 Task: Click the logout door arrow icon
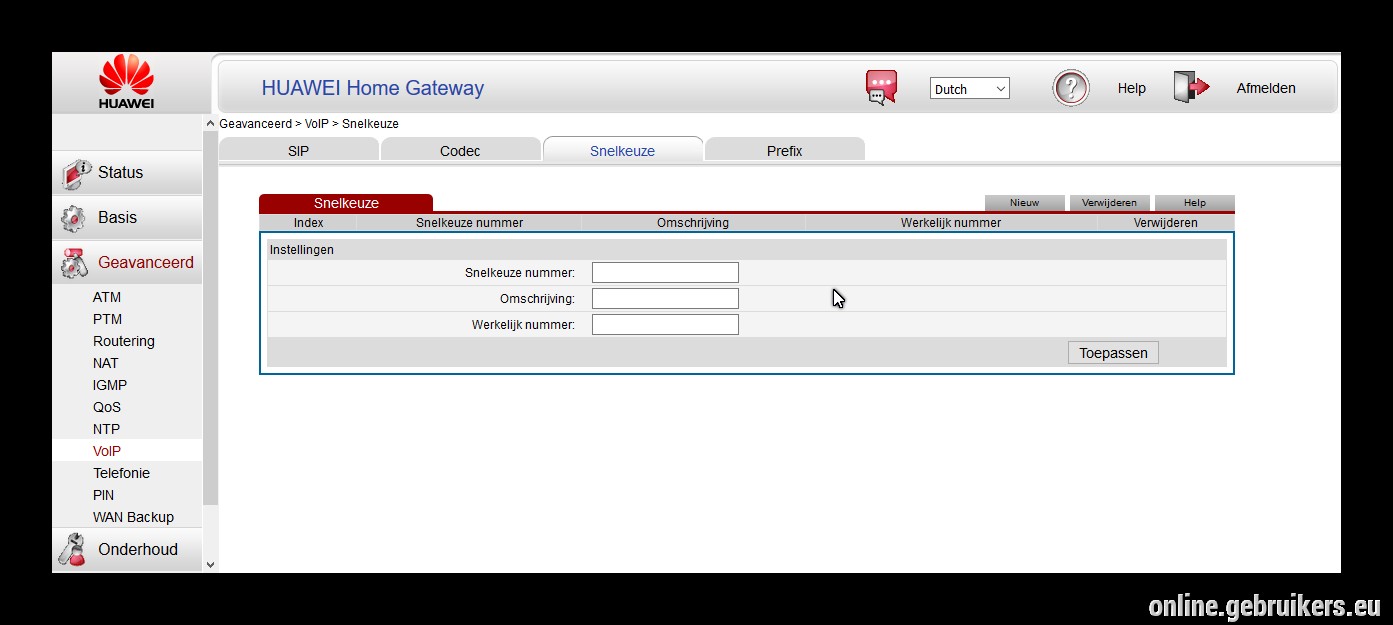[1191, 88]
